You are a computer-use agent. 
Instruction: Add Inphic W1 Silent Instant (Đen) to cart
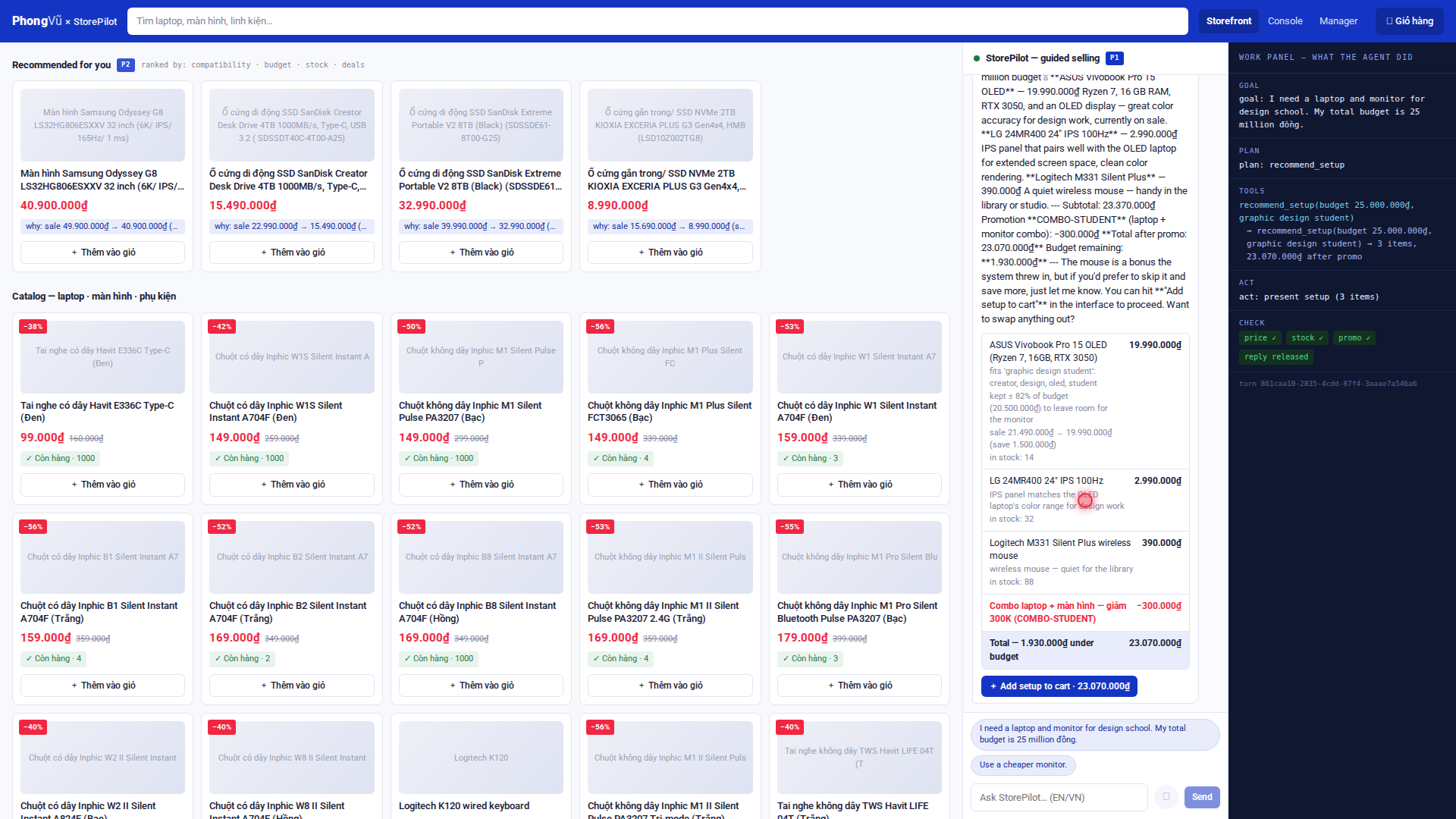coord(859,485)
